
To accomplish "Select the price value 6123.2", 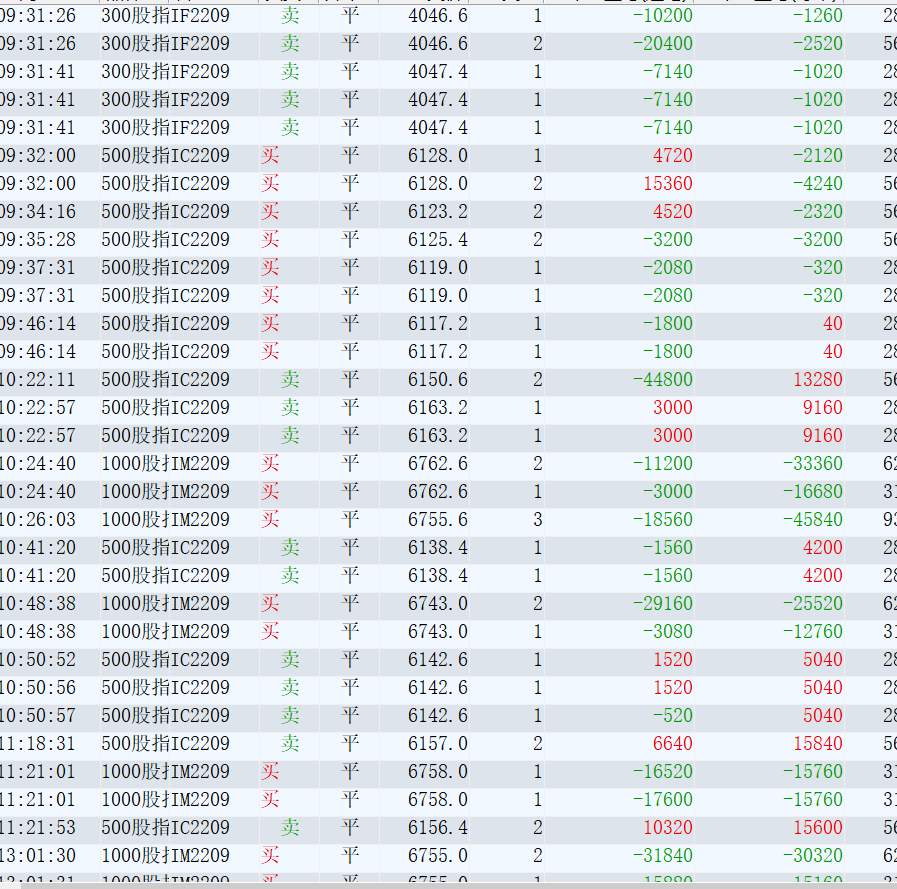I will (x=438, y=212).
